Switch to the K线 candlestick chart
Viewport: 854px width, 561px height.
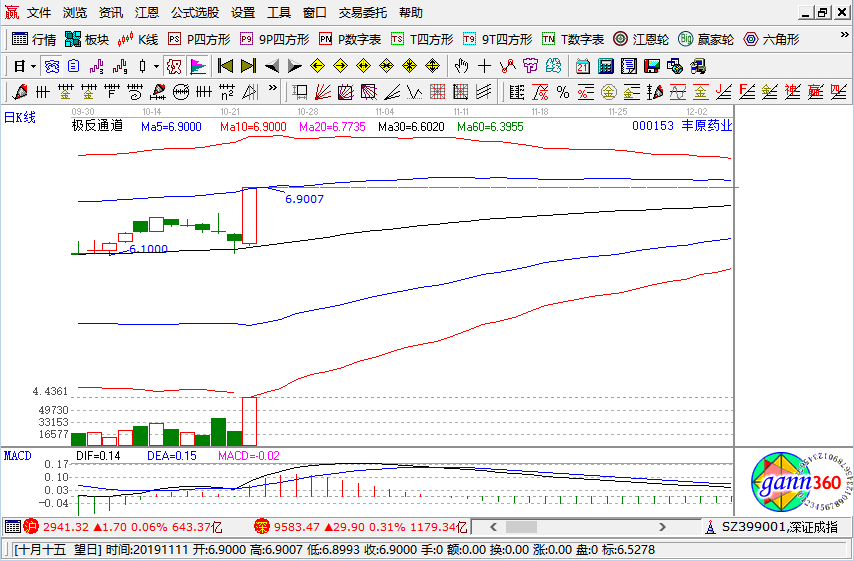click(138, 39)
